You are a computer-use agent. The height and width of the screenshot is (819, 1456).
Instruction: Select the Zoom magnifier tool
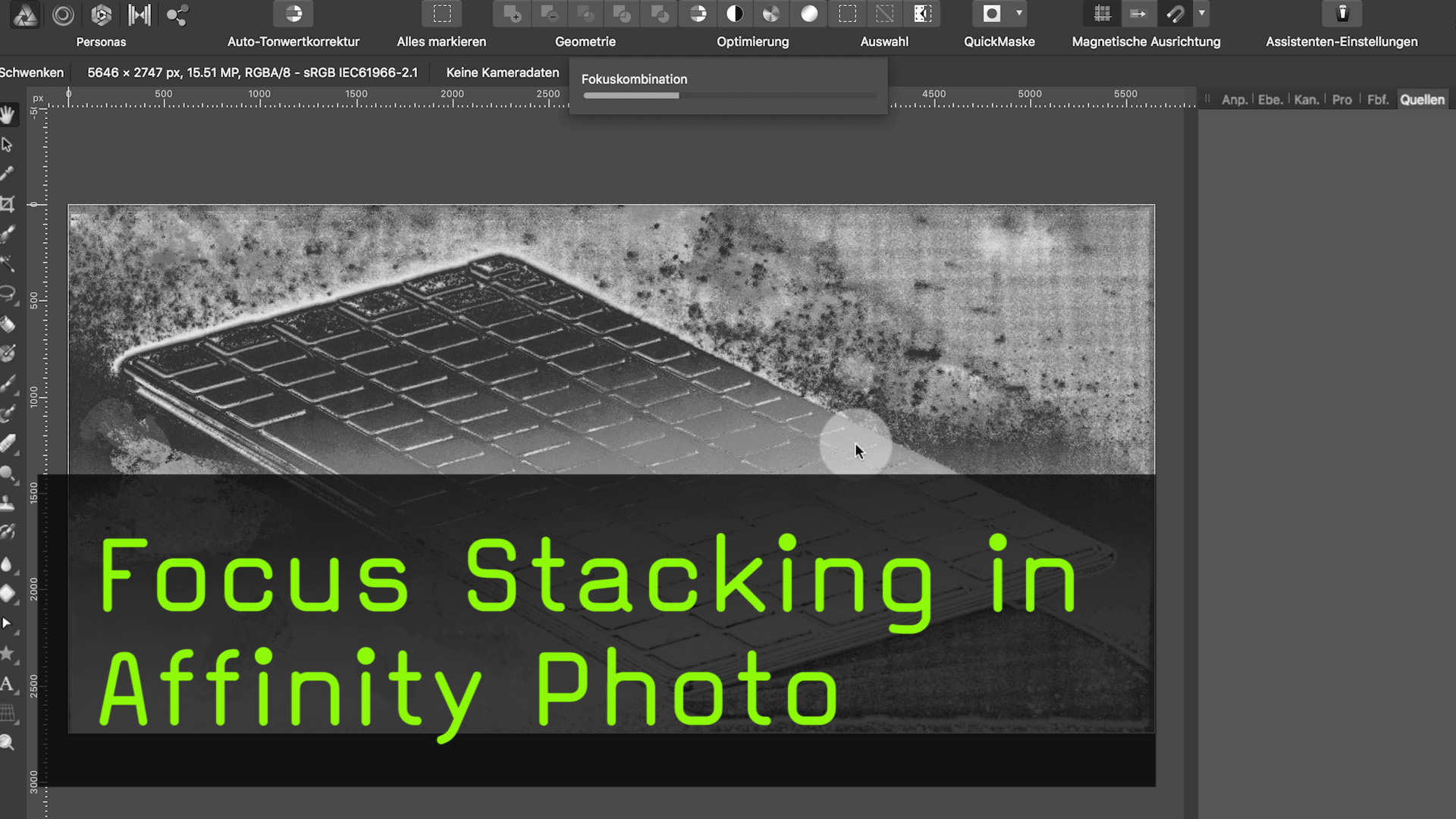tap(8, 742)
